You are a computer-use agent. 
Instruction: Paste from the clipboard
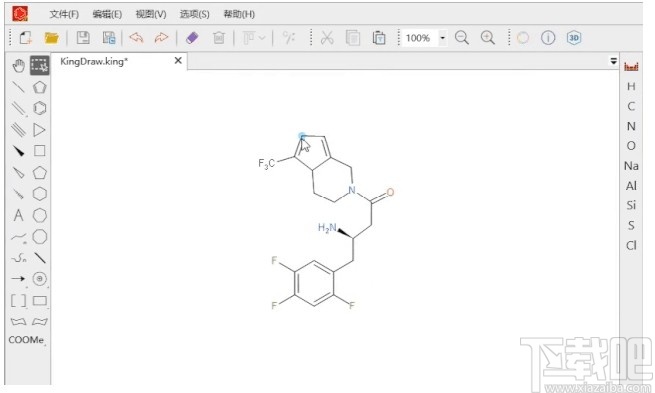click(379, 38)
